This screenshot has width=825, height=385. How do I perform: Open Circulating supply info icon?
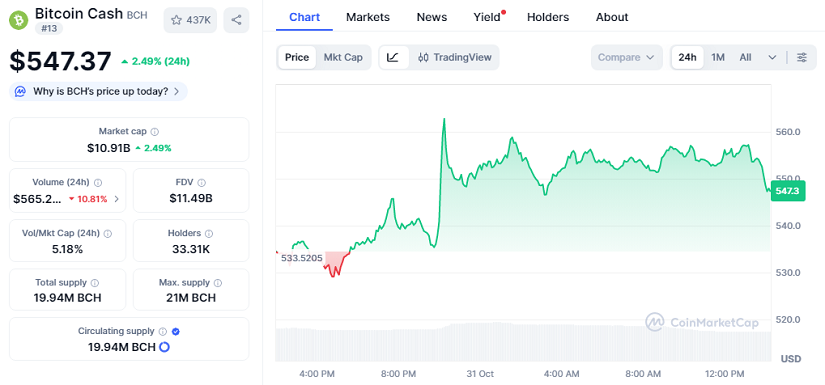pos(163,332)
